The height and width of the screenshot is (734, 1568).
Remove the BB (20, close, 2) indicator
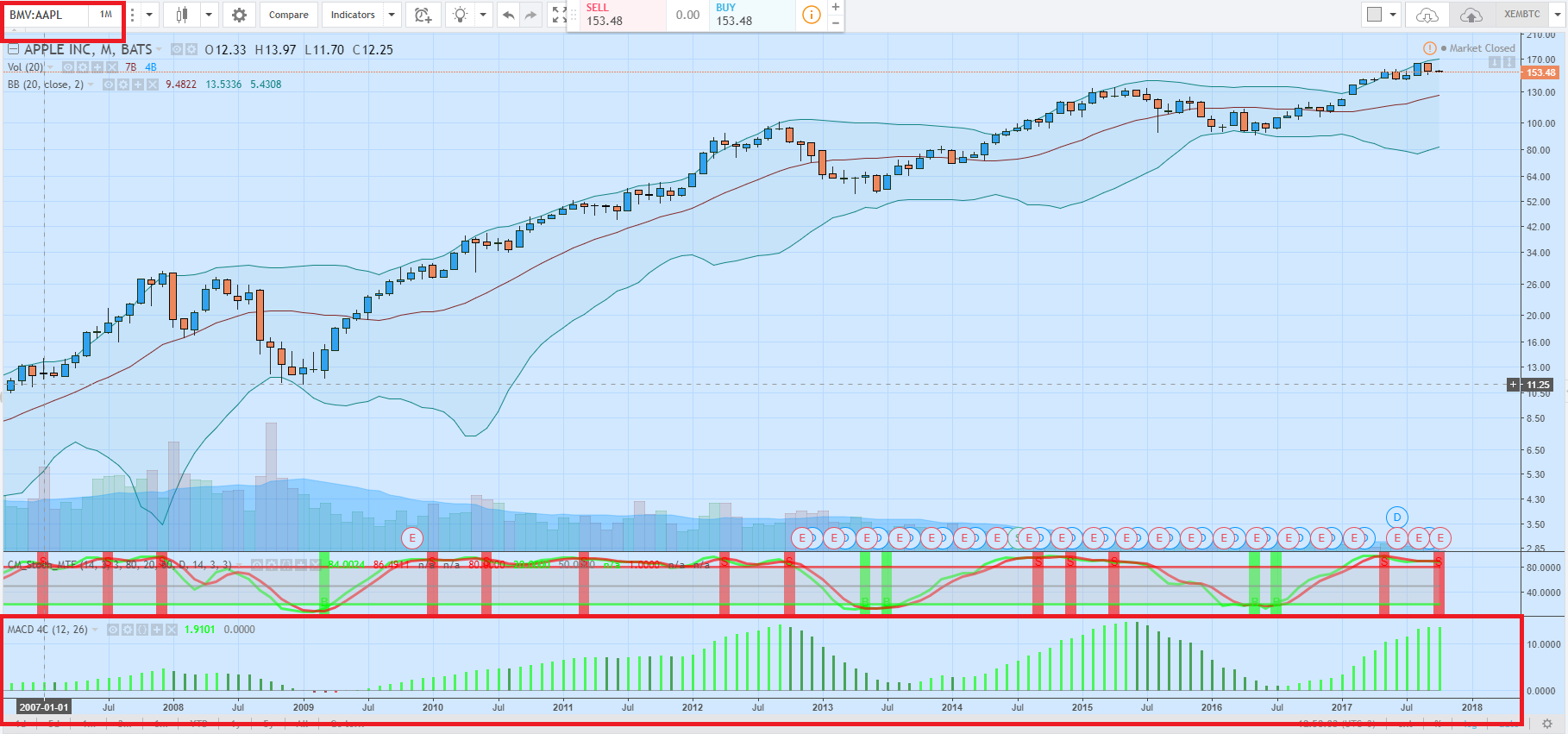point(153,85)
